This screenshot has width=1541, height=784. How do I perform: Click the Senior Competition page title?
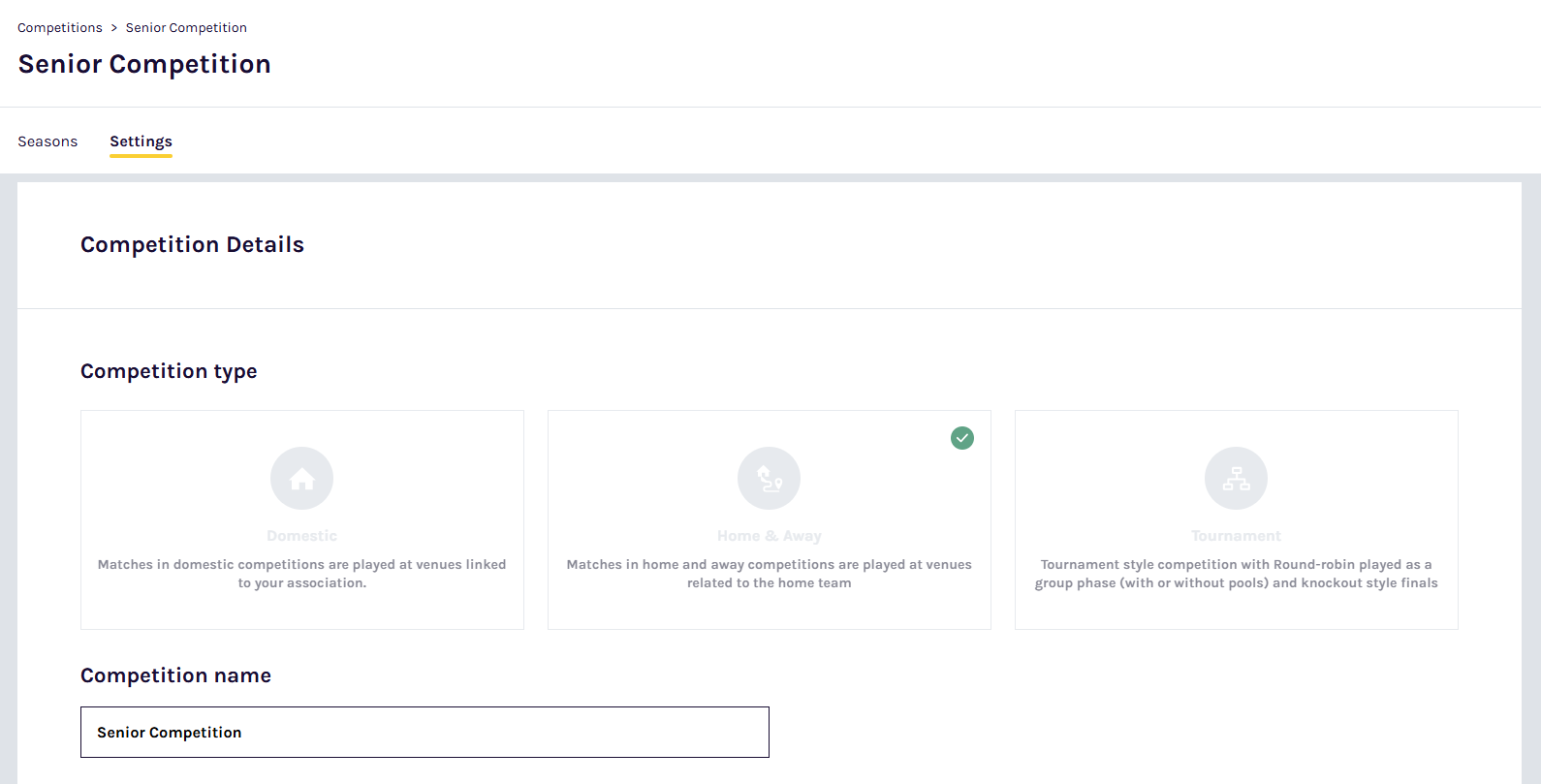[x=144, y=64]
